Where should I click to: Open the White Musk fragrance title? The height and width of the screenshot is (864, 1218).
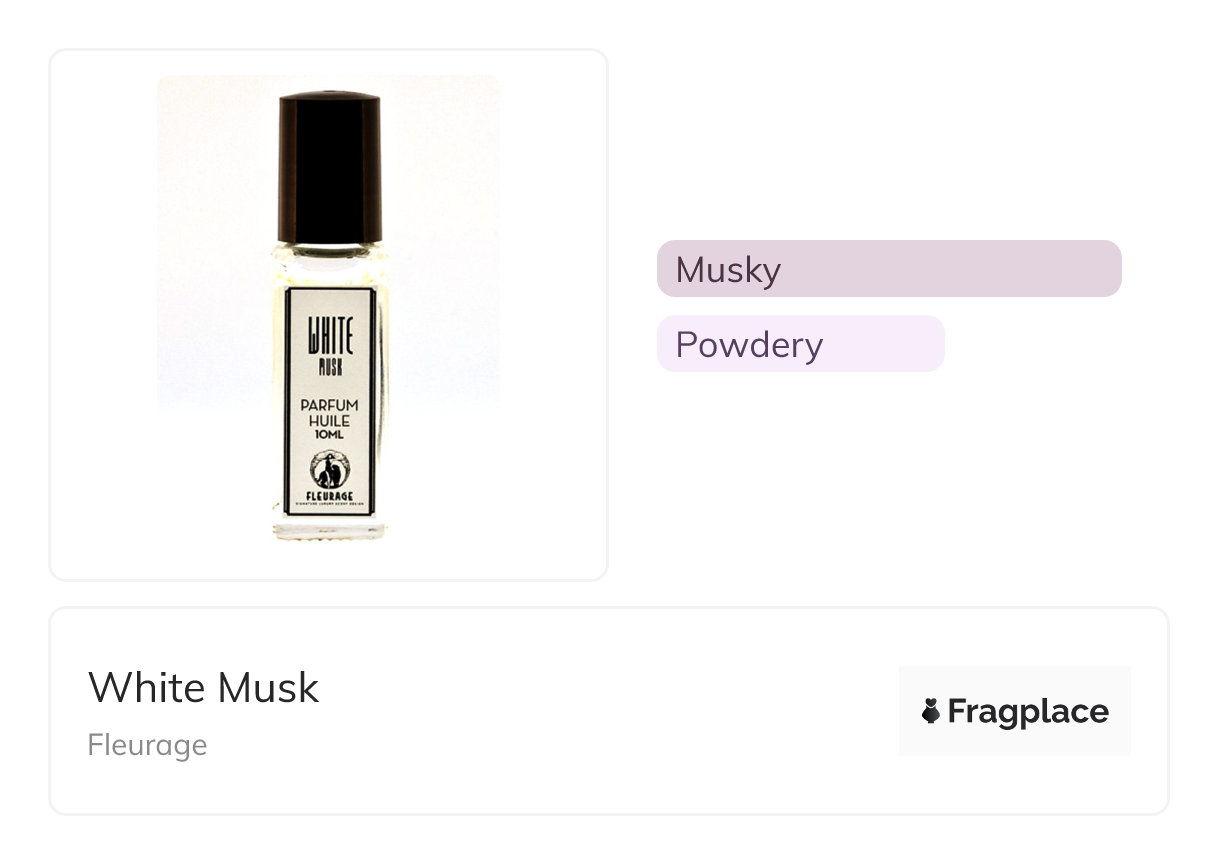point(204,687)
